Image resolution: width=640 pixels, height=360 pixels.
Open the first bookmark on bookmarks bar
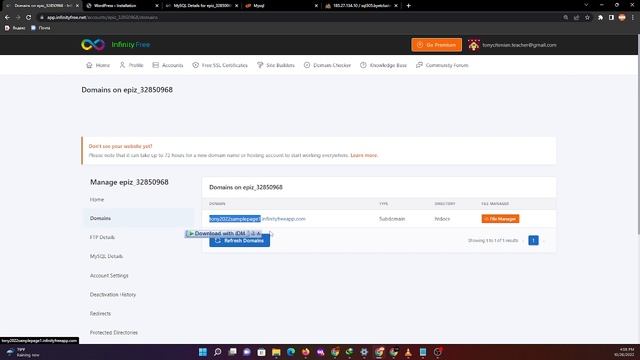tap(16, 28)
